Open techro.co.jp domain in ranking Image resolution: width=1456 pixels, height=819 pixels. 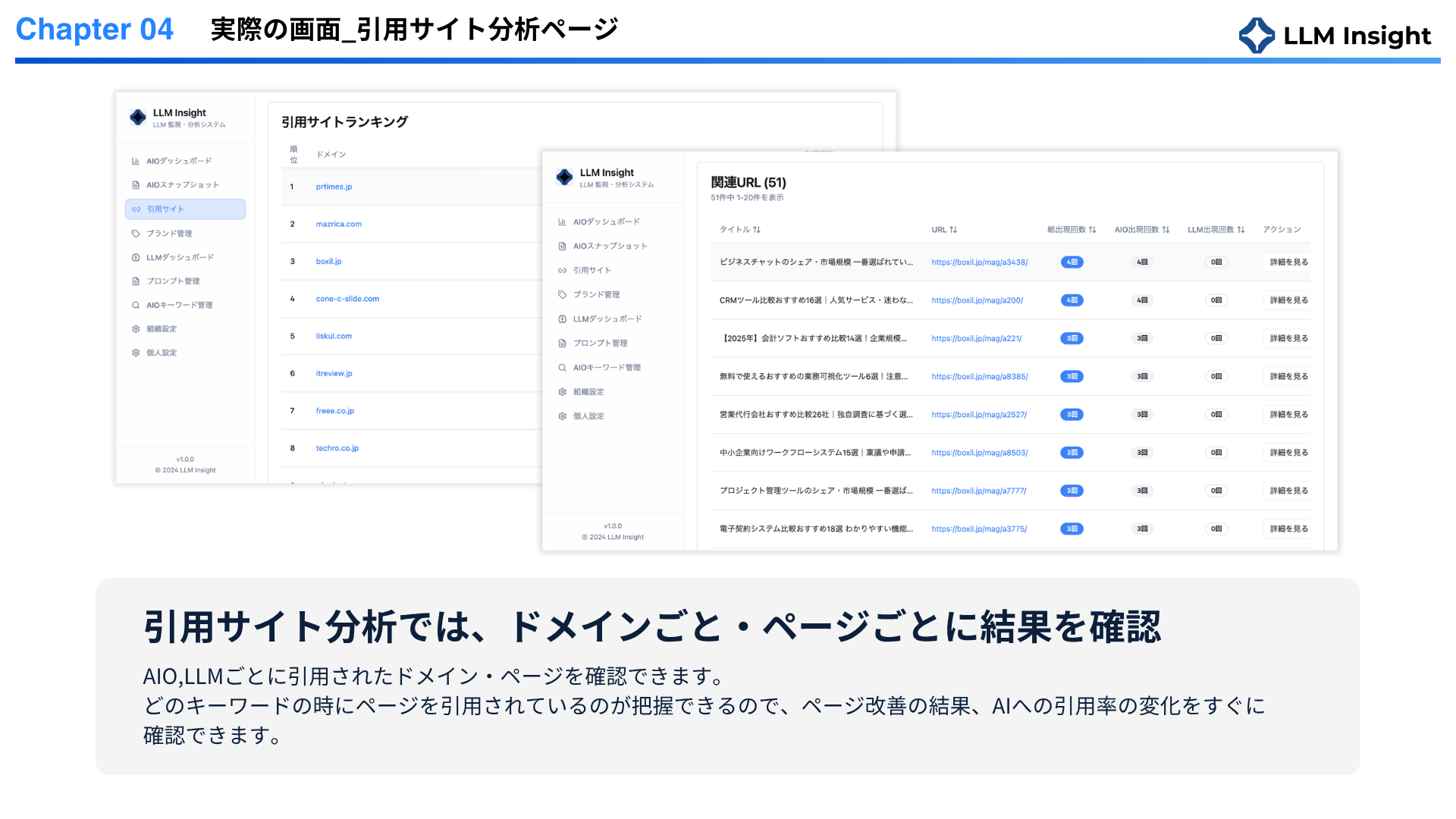(337, 448)
